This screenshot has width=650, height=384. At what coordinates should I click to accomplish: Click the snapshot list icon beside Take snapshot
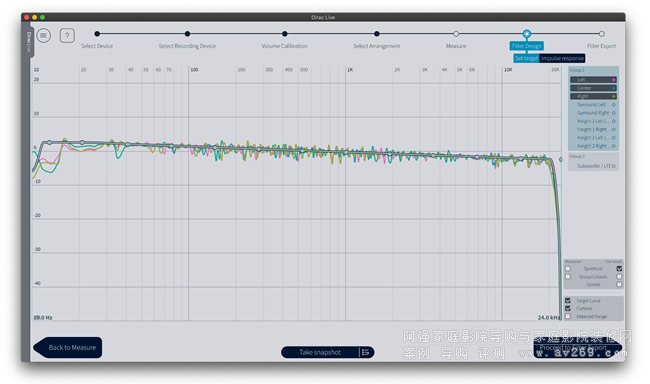[x=365, y=352]
